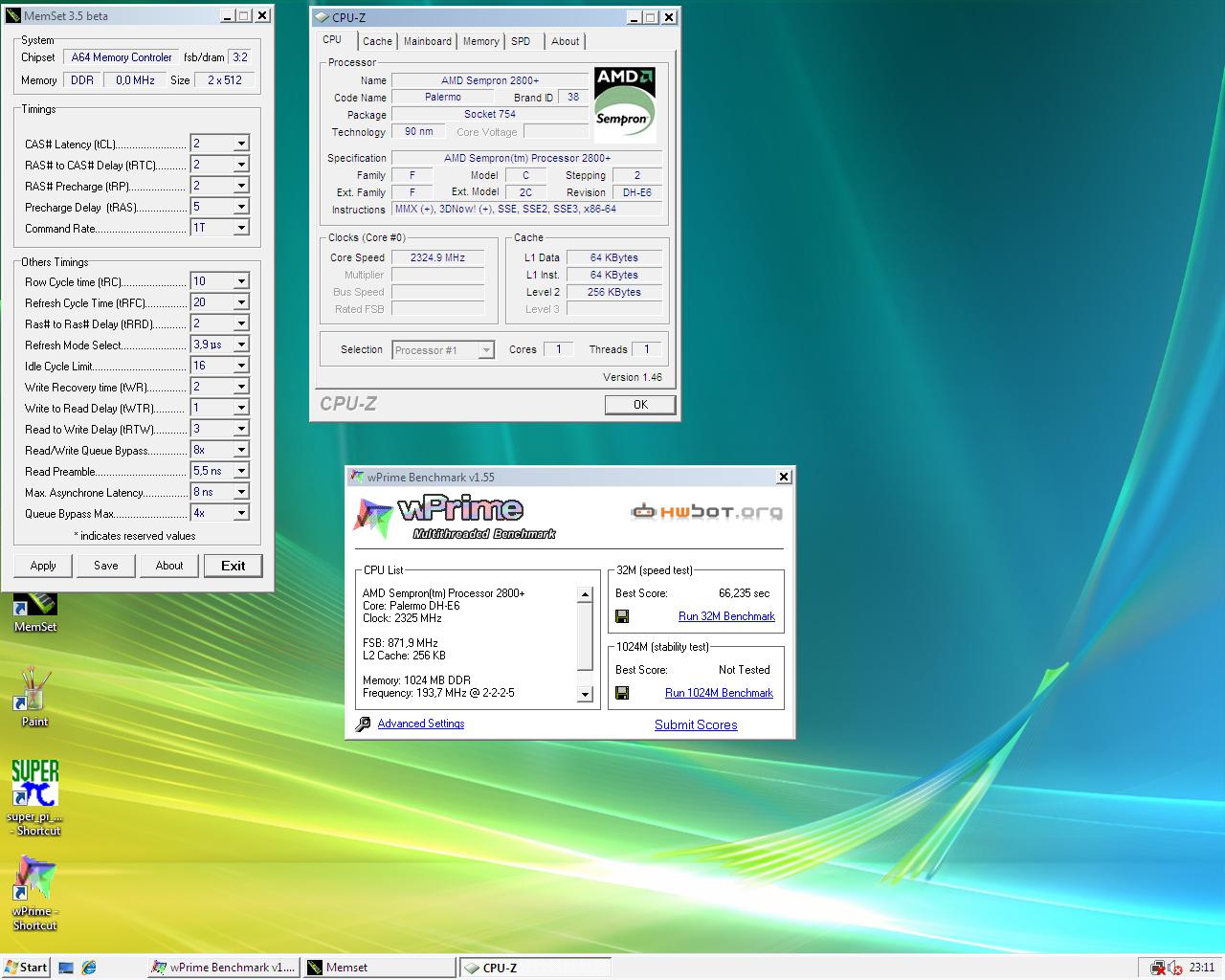Click the Run 1024M Benchmark link
The width and height of the screenshot is (1225, 980).
tap(719, 693)
